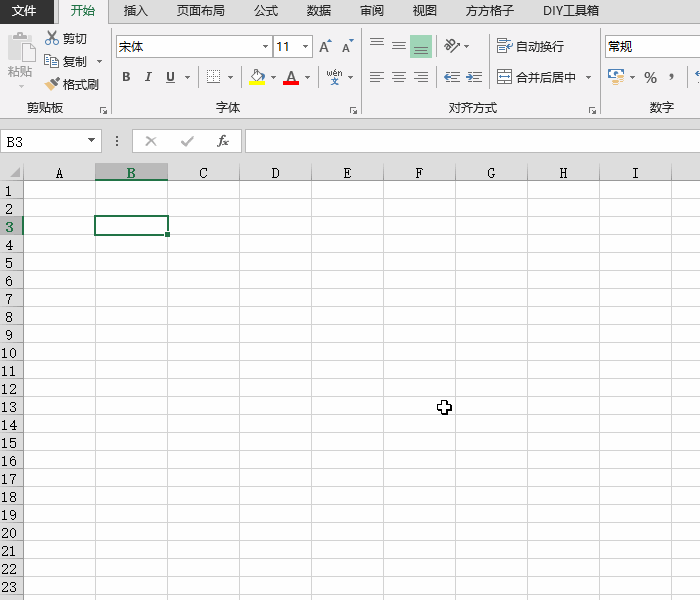Expand the Copy (复制) options arrow

point(100,61)
